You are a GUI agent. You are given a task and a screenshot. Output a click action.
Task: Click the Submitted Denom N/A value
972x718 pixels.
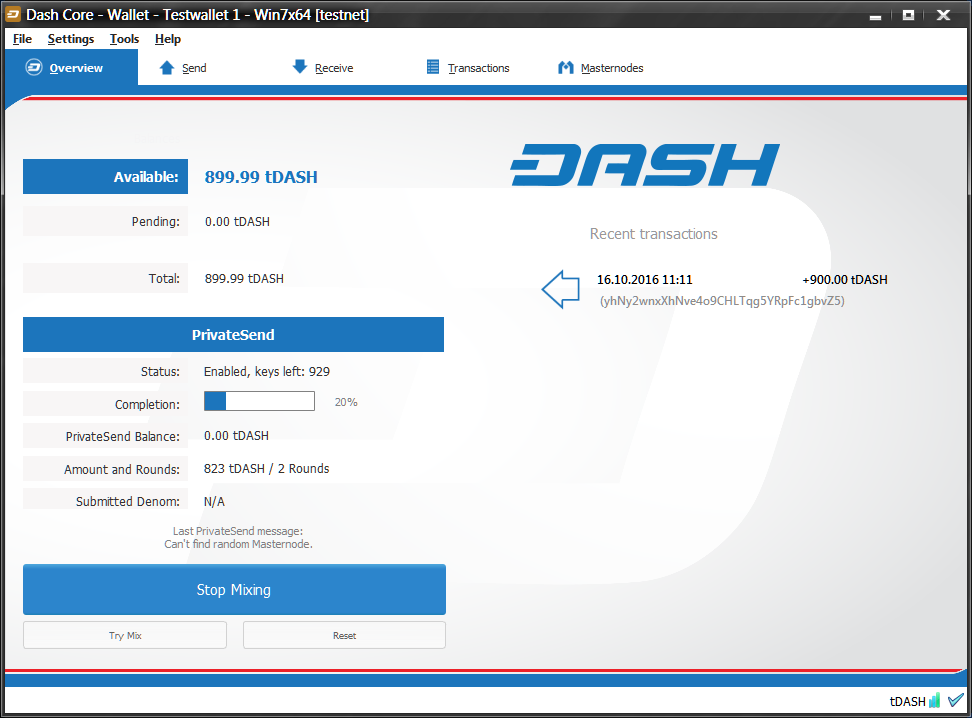point(214,502)
